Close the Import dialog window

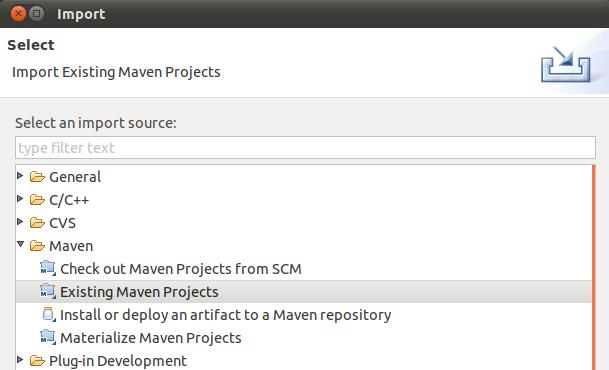pos(18,14)
